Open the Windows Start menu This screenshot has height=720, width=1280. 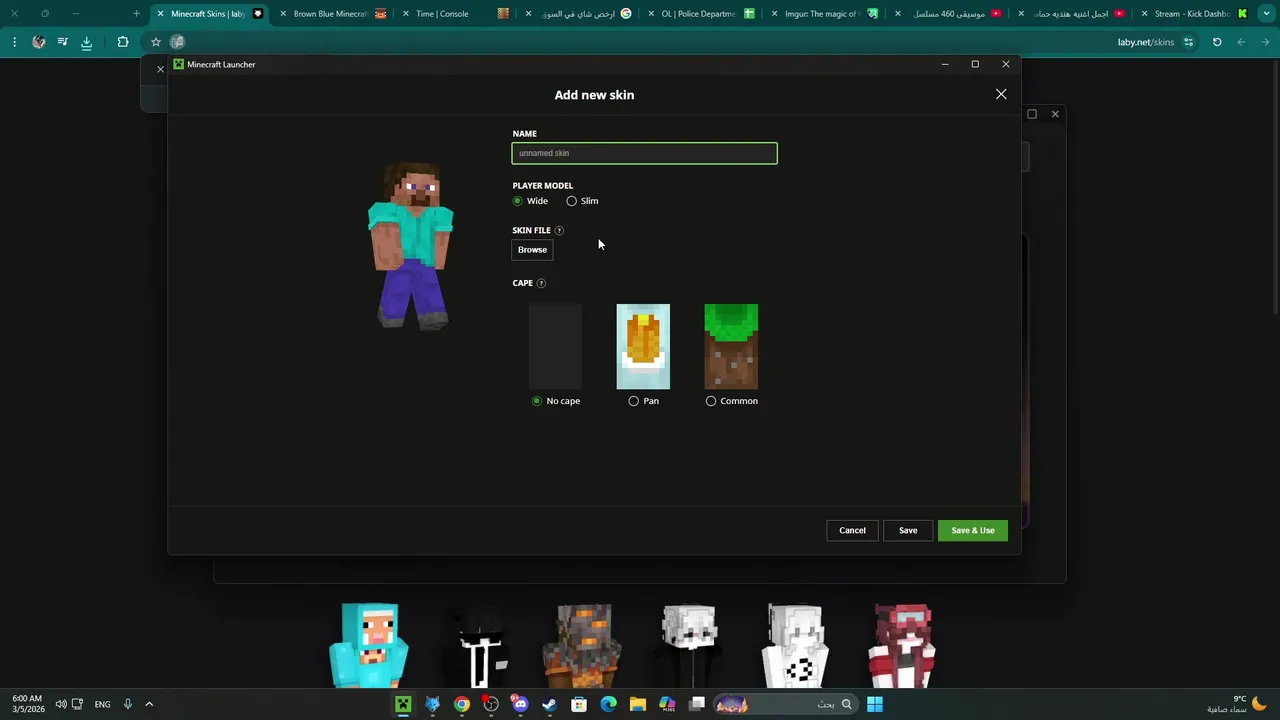[875, 704]
